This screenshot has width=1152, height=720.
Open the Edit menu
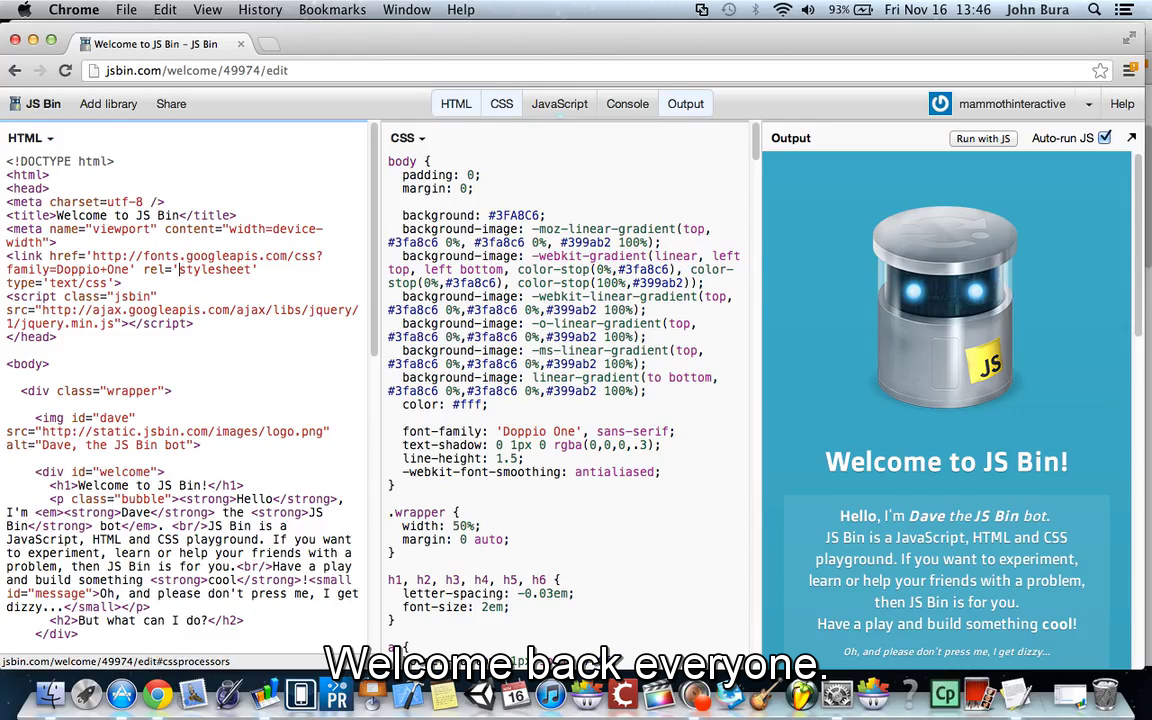point(165,10)
